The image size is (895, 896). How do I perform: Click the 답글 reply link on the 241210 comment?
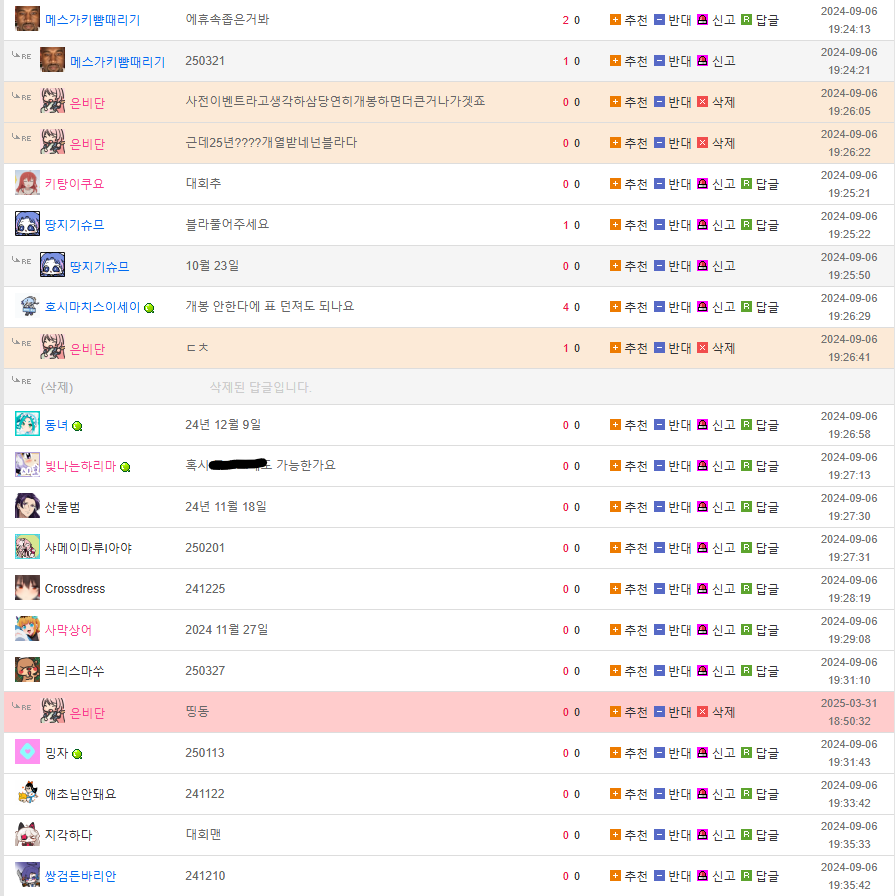767,876
